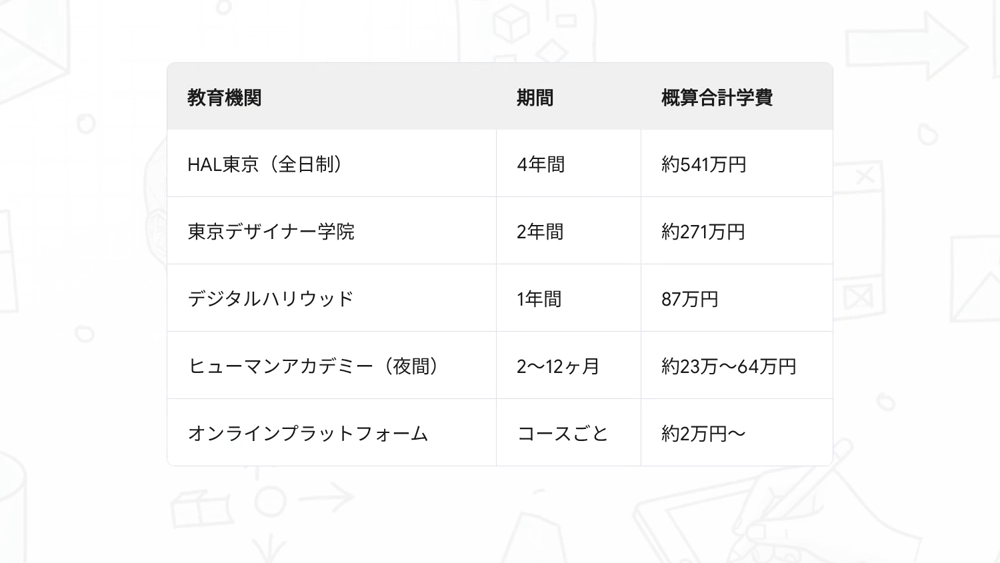1000x563 pixels.
Task: Select the HAL東京(全日制) cell
Action: point(266,164)
